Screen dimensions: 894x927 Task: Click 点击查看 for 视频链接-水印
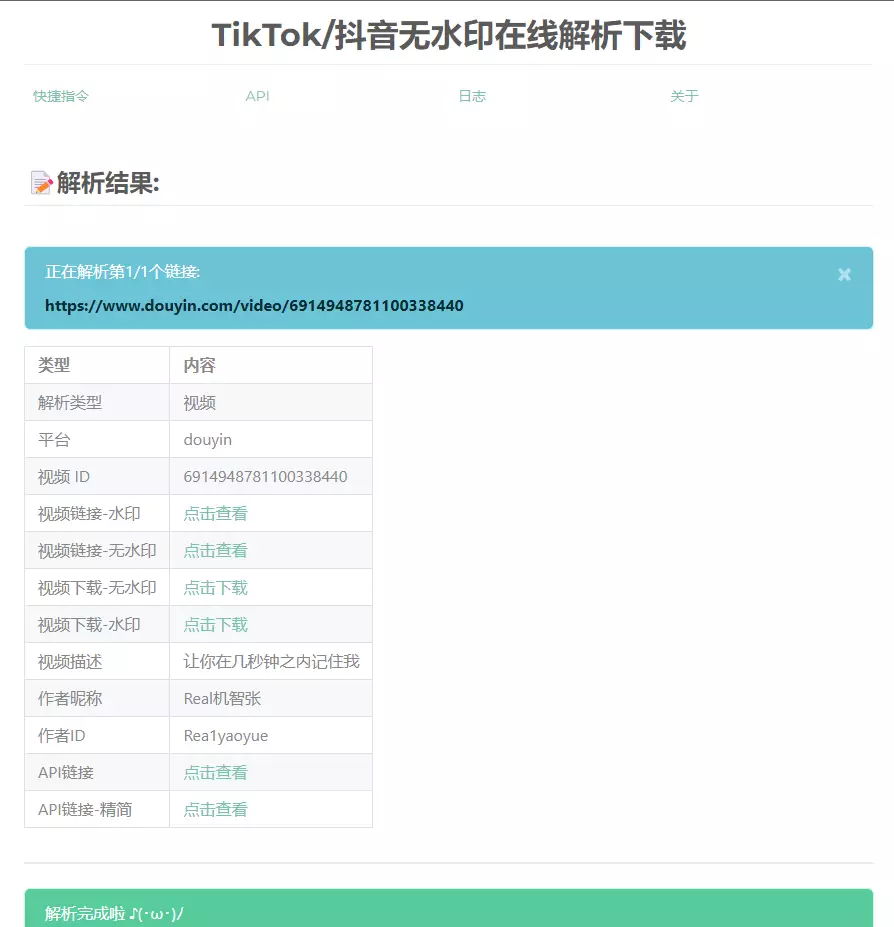tap(215, 513)
